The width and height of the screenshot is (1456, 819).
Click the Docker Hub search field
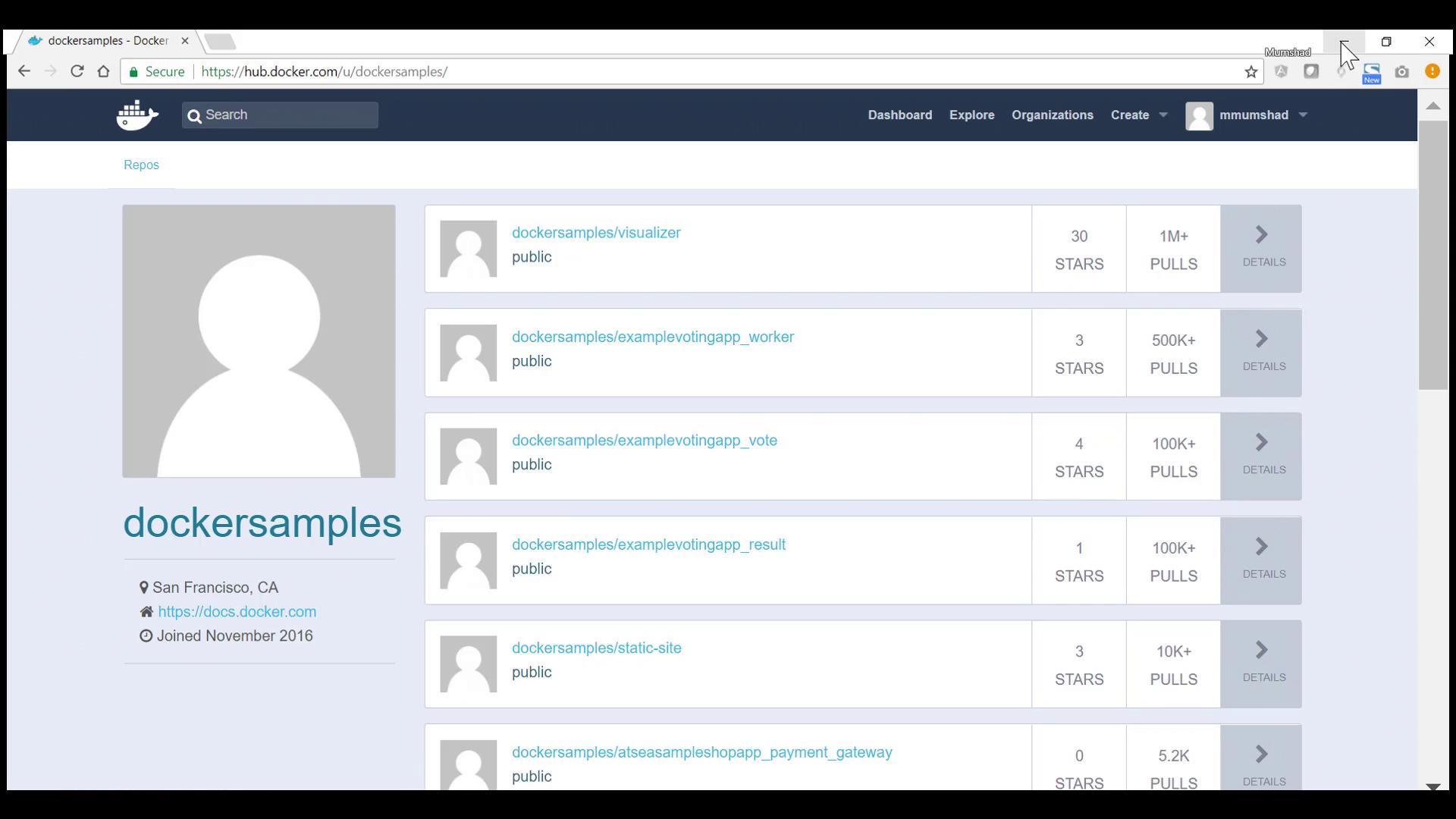(281, 115)
